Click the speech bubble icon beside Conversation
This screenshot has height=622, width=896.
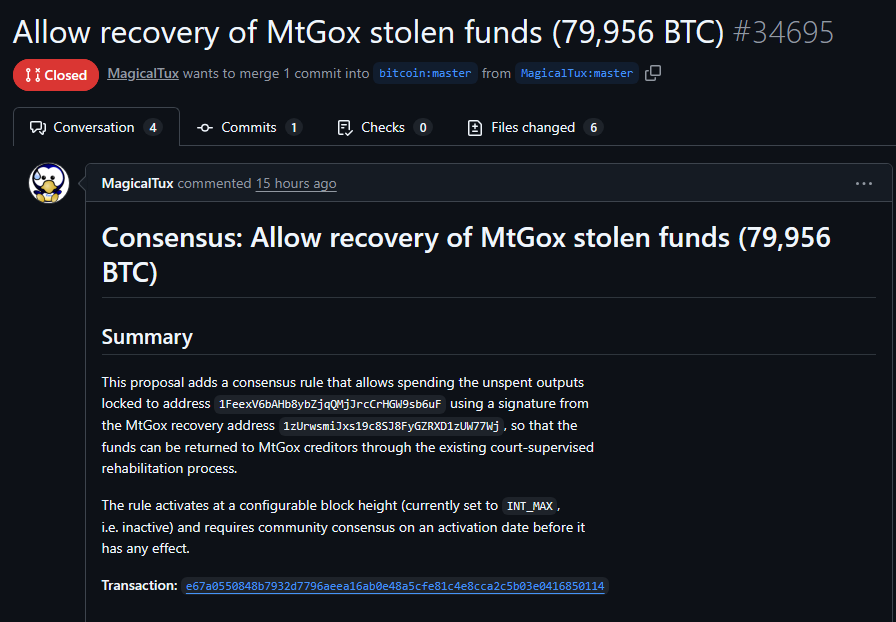pyautogui.click(x=38, y=127)
